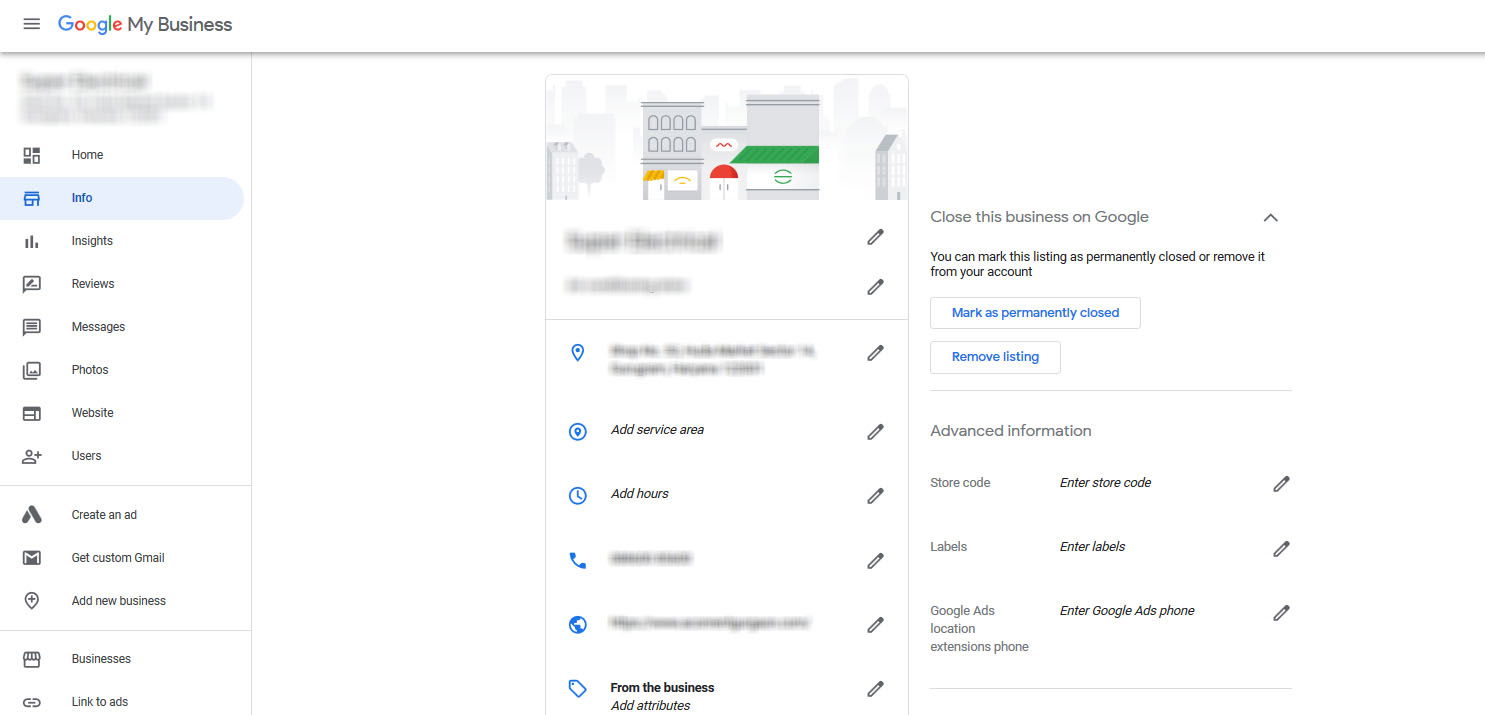Viewport: 1485px width, 715px height.
Task: Edit the business phone number
Action: click(x=875, y=560)
